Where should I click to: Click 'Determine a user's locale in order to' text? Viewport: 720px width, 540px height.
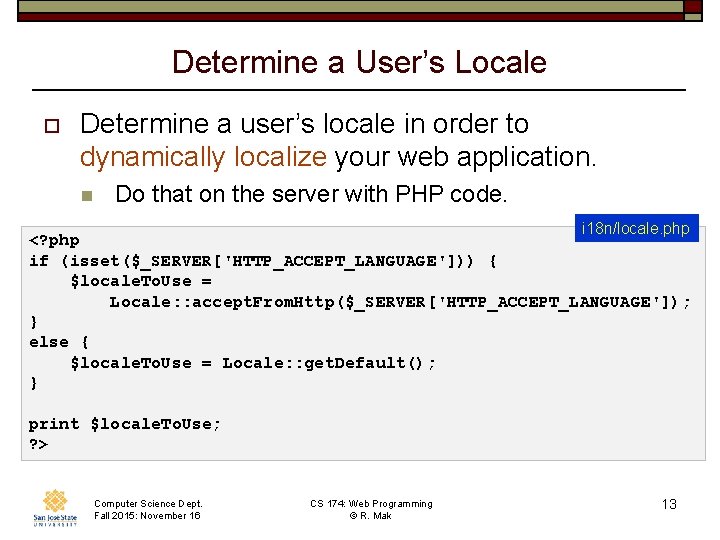304,124
